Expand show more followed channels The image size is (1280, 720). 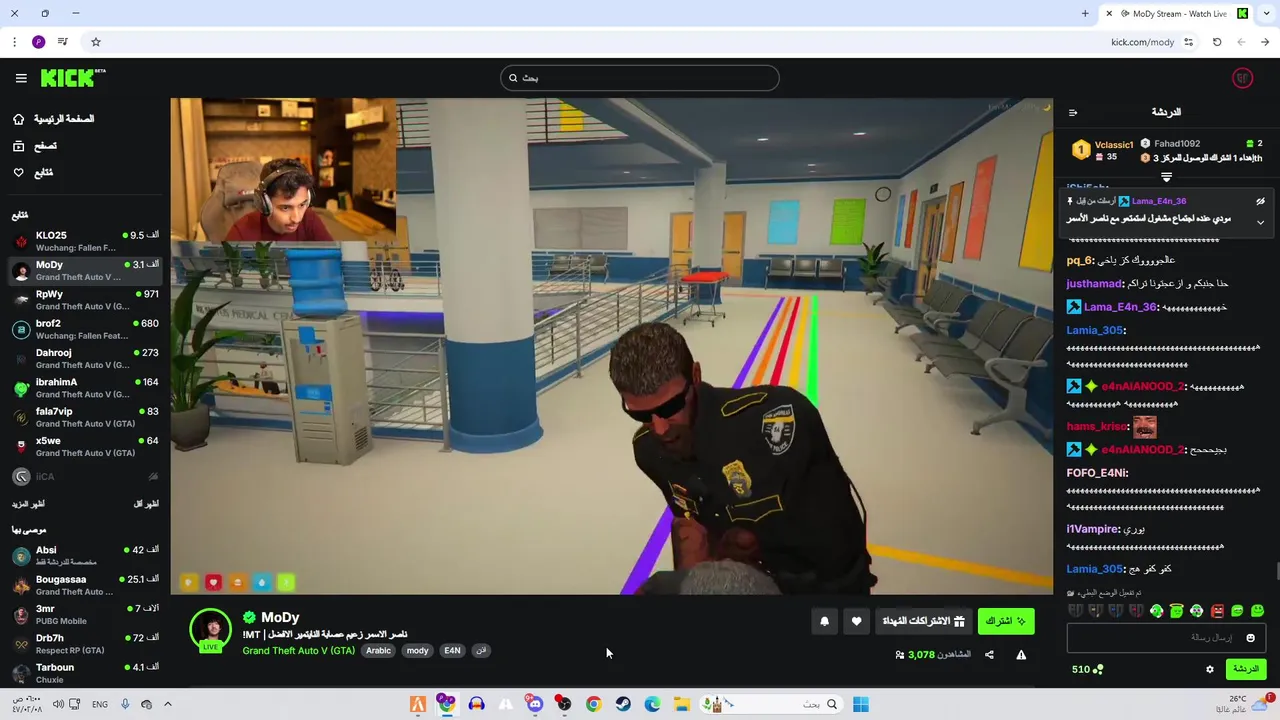pos(28,504)
